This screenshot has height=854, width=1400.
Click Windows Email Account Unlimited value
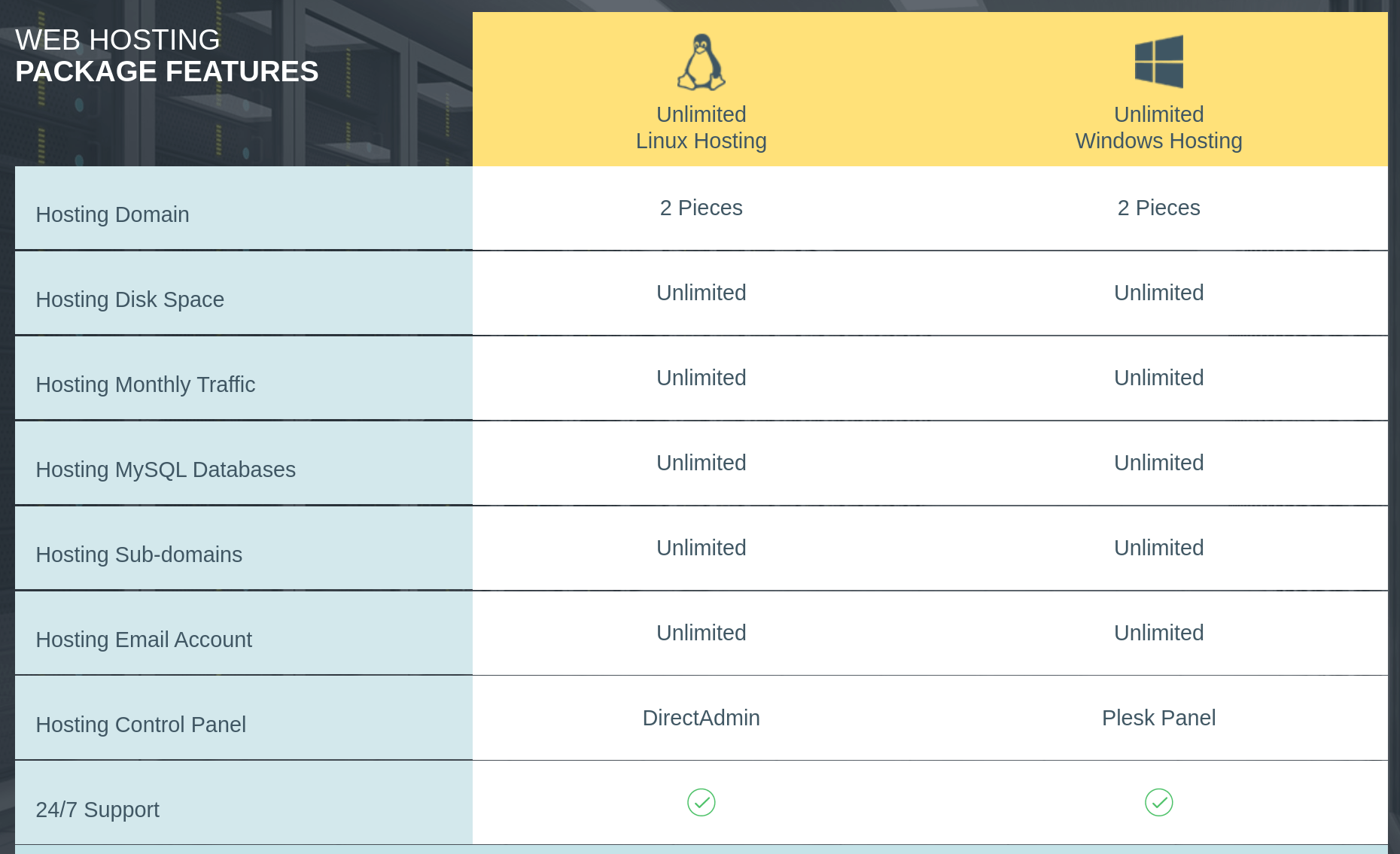pyautogui.click(x=1158, y=633)
